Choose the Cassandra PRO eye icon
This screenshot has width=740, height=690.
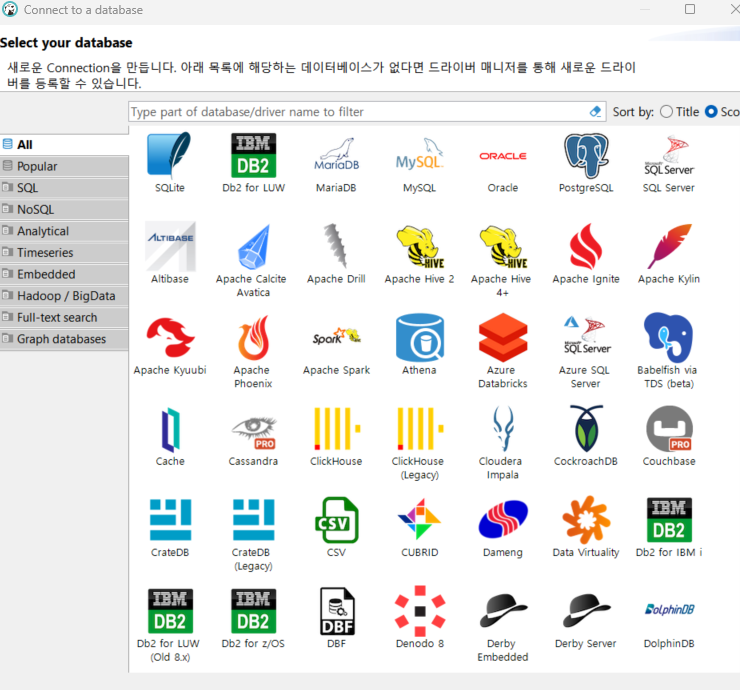point(253,432)
